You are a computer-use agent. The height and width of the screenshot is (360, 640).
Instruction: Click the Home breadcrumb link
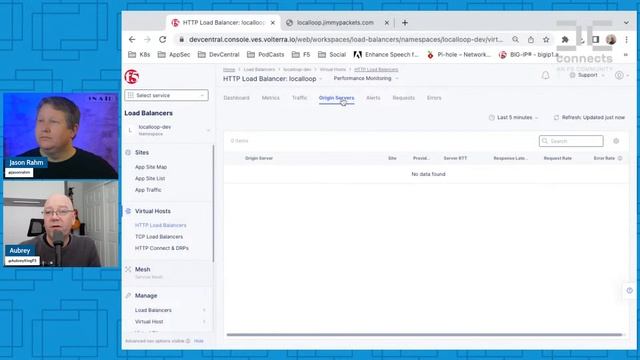click(229, 69)
